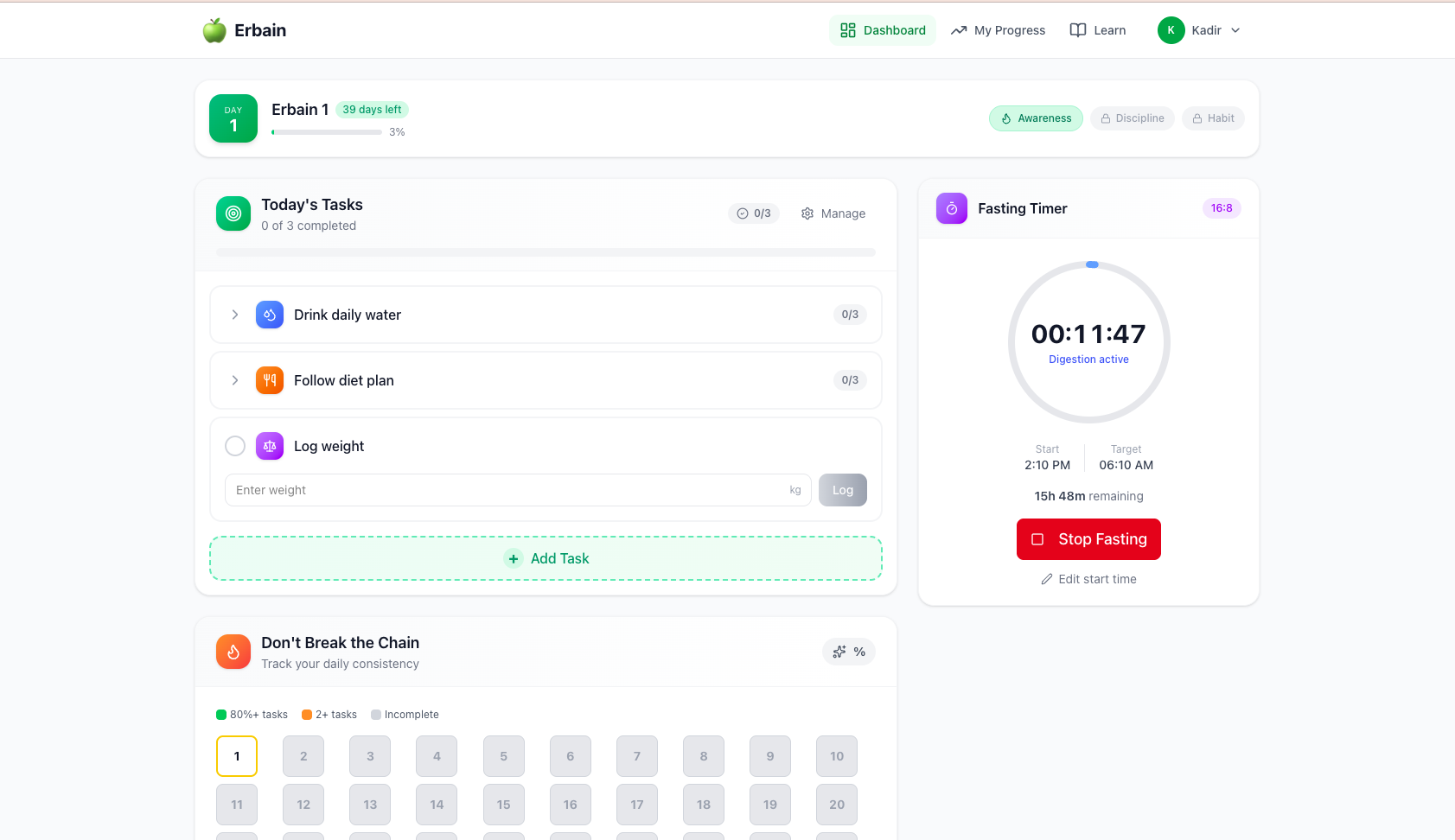Image resolution: width=1455 pixels, height=840 pixels.
Task: Toggle the Habit phase chip
Action: pos(1213,118)
